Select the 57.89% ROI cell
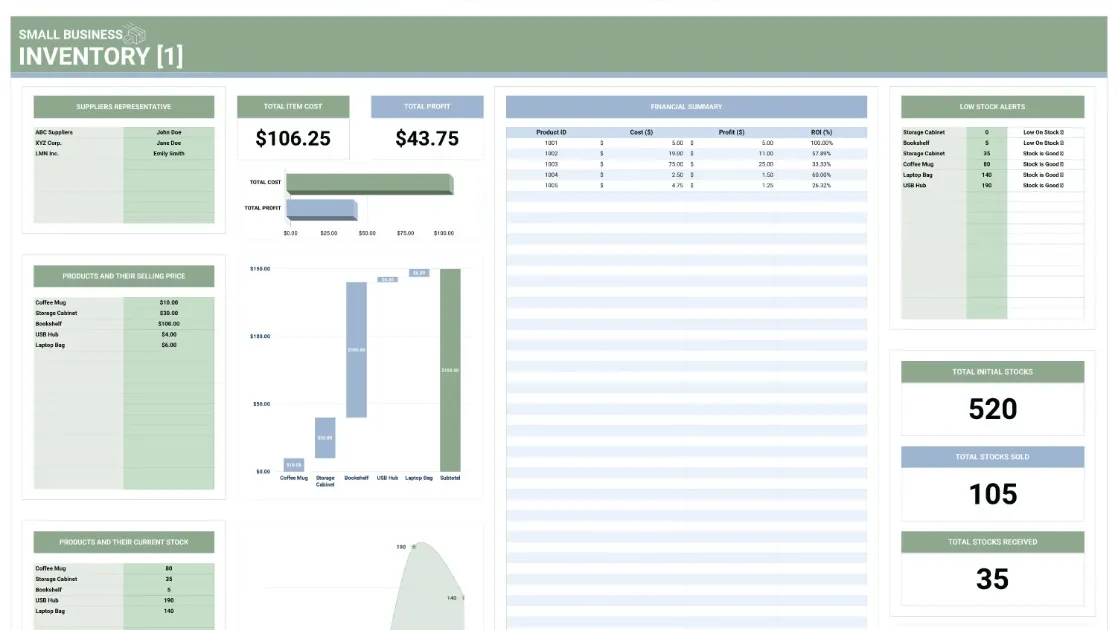This screenshot has width=1117, height=630. point(821,154)
